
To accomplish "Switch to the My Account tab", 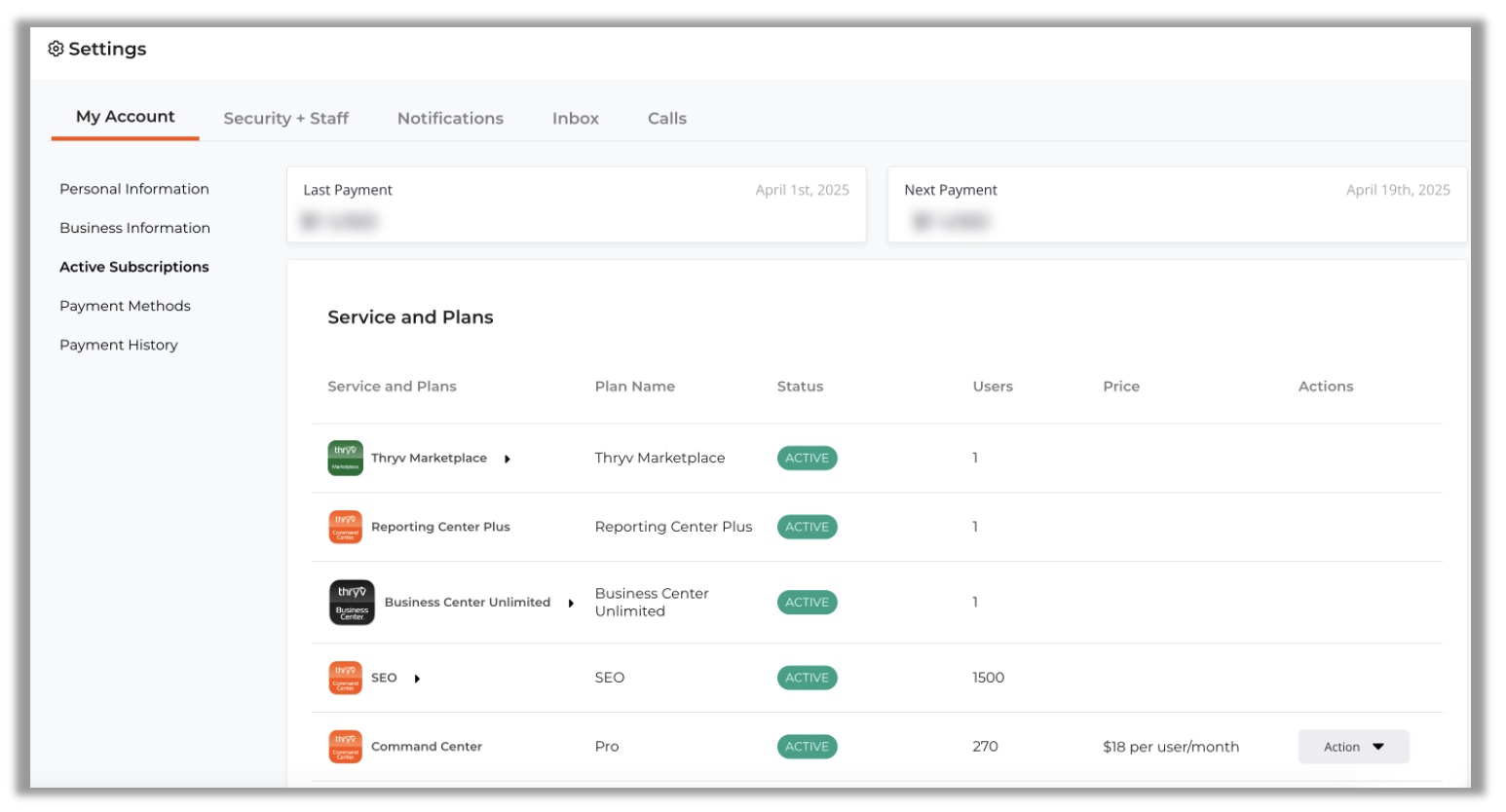I will click(126, 117).
